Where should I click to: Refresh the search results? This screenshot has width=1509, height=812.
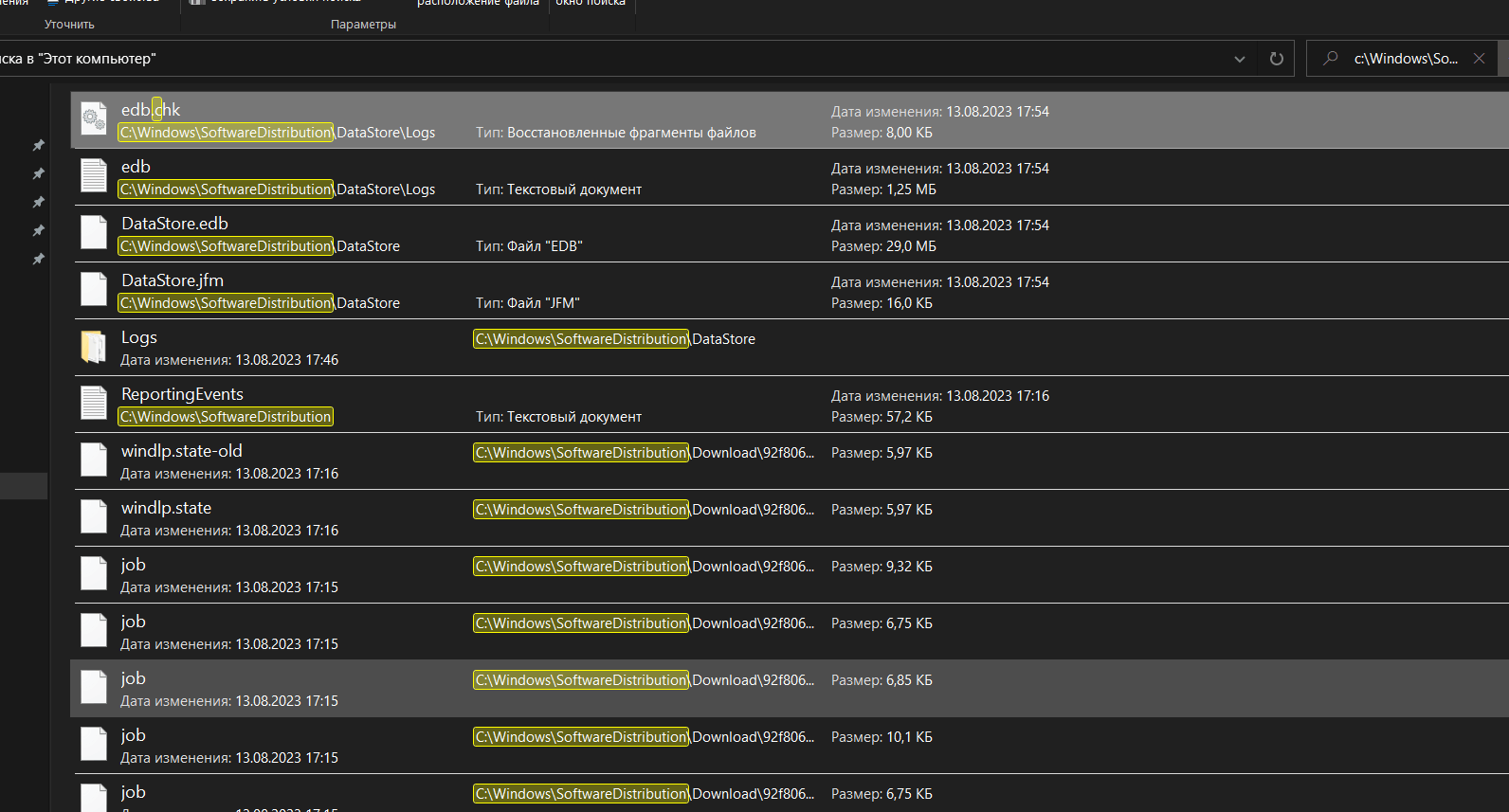coord(1277,59)
